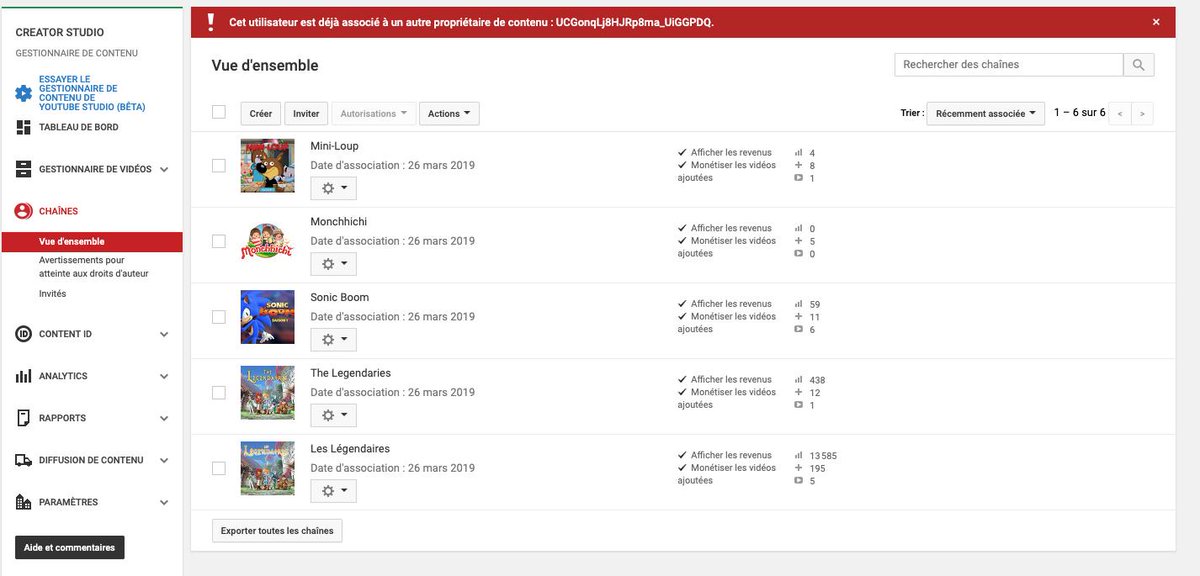Click the Diffusion de contenu truck icon
Screen dimensions: 1200x576
pyautogui.click(x=23, y=460)
